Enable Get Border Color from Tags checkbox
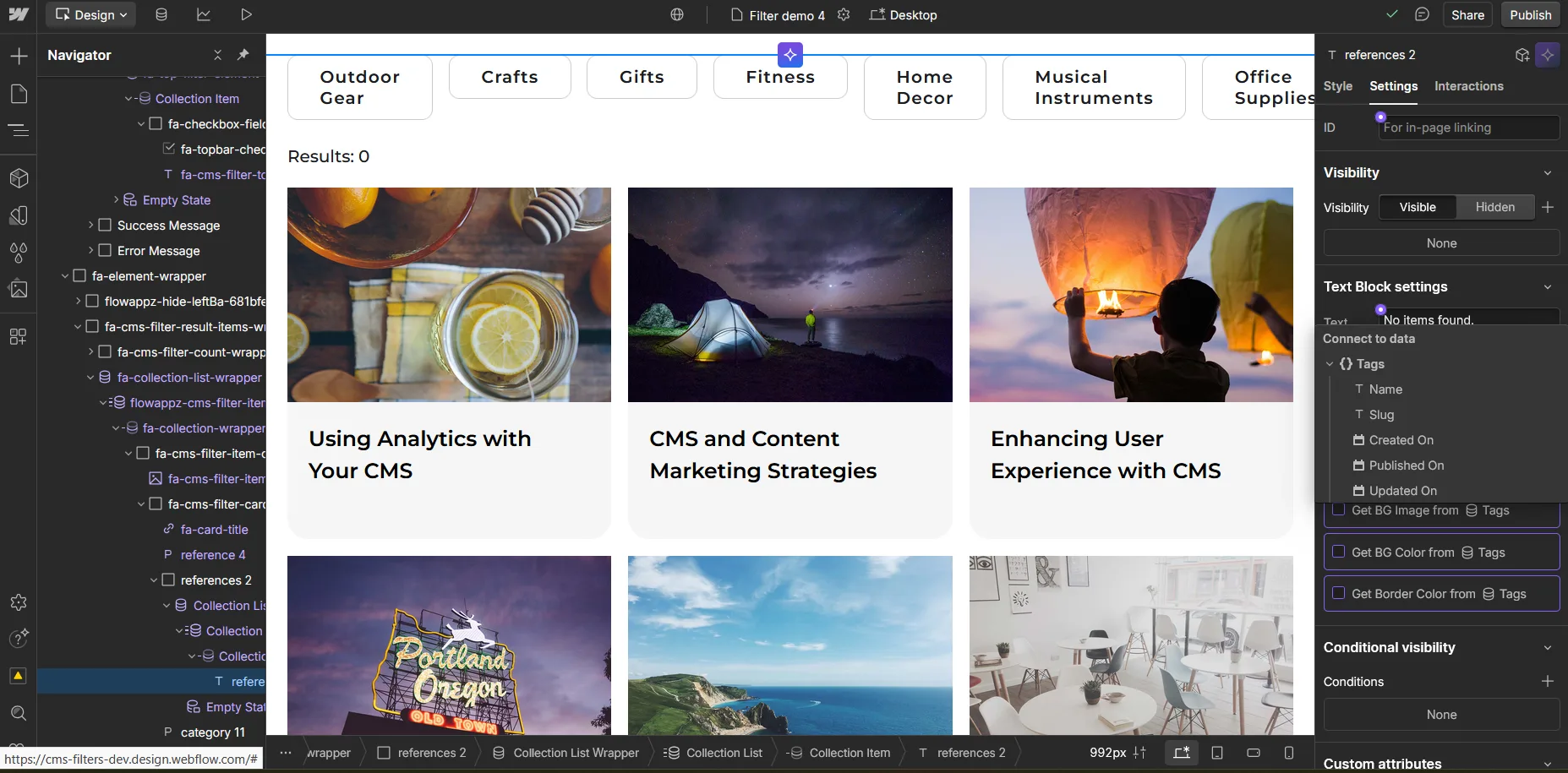The width and height of the screenshot is (1568, 773). point(1339,593)
